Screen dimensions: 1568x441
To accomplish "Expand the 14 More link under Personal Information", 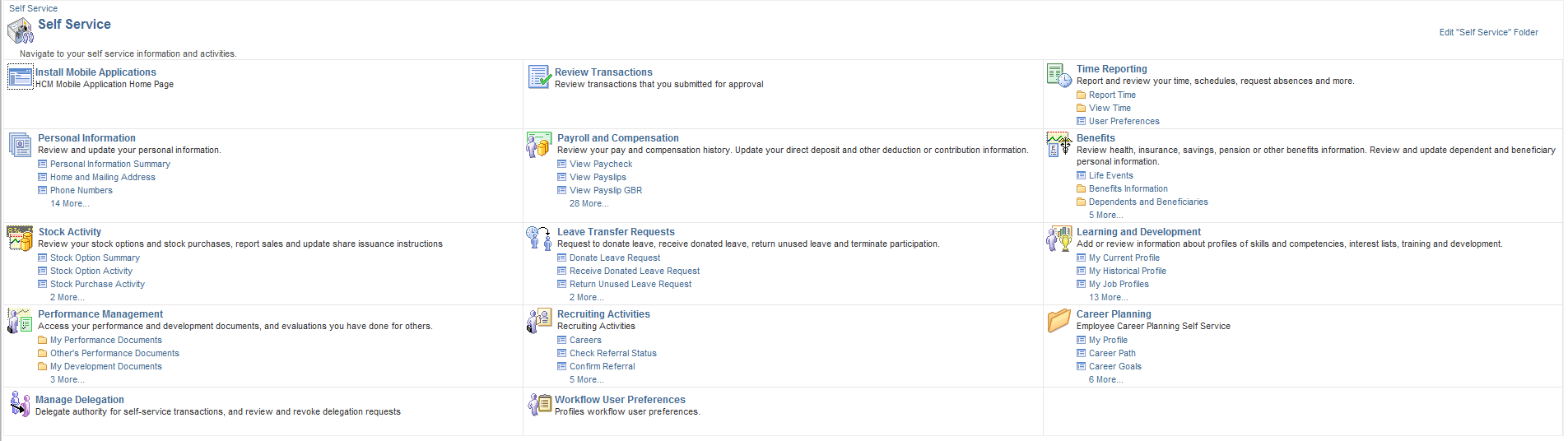I will tap(70, 203).
